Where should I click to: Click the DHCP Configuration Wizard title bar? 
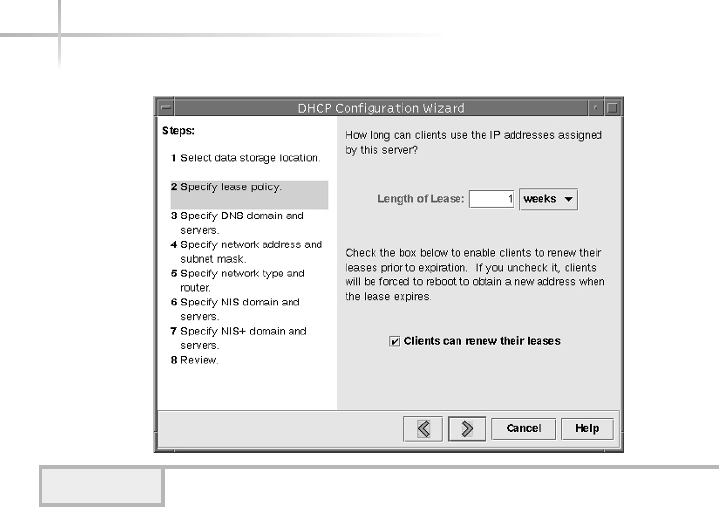pos(381,108)
